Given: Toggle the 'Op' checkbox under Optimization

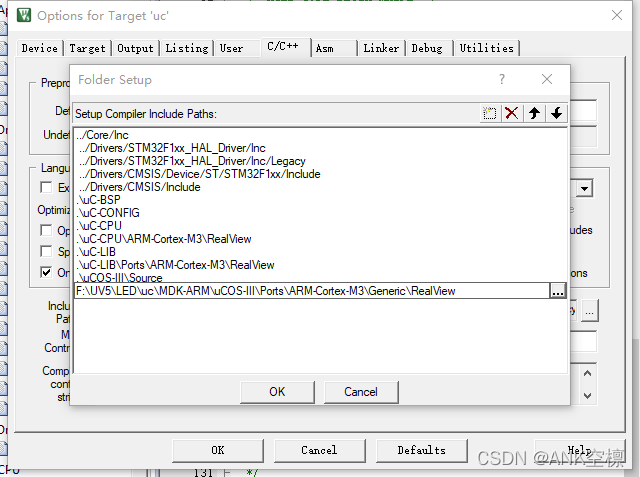Looking at the screenshot, I should 46,230.
